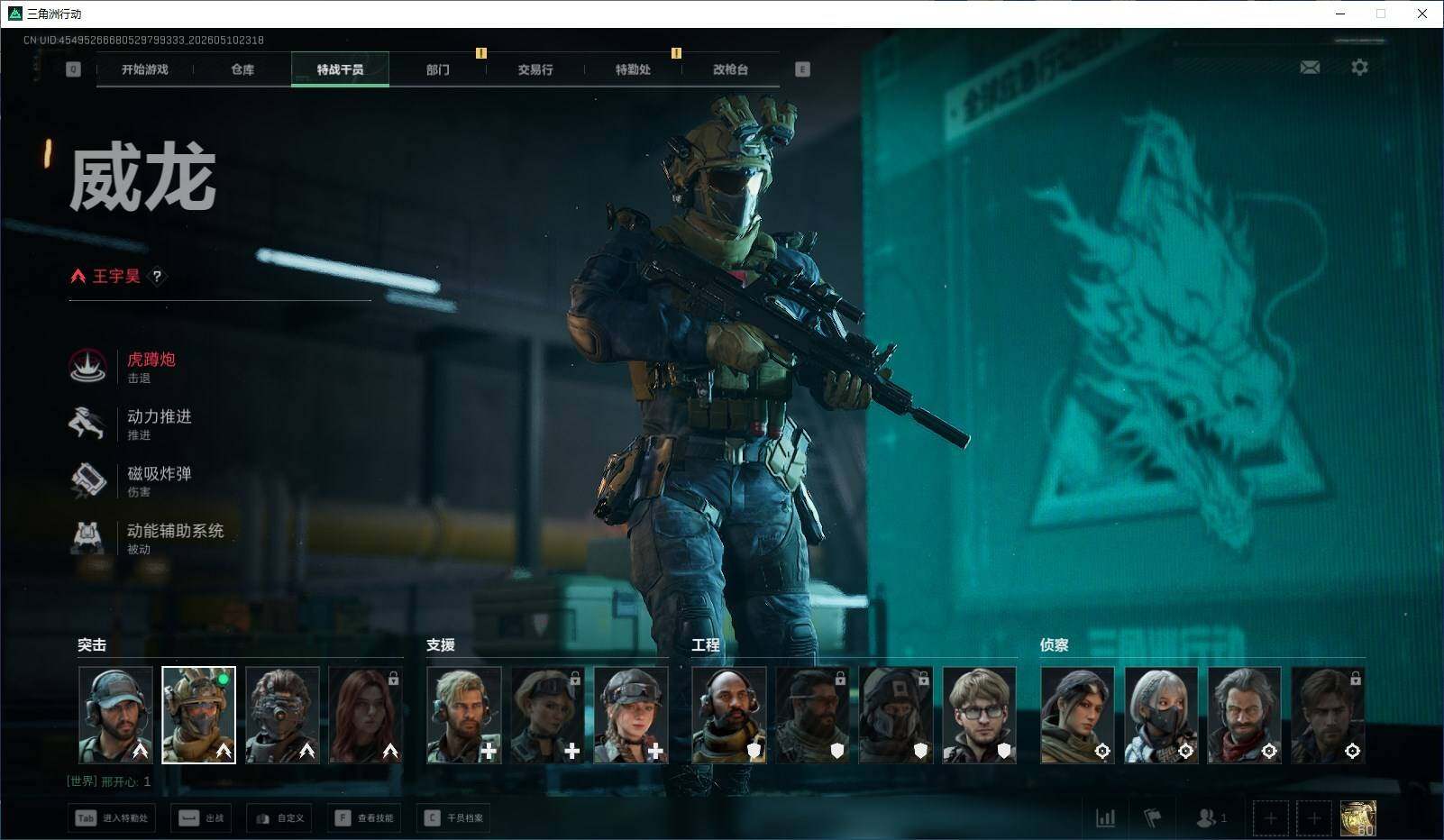Click the 支援 class heading
The height and width of the screenshot is (840, 1444).
[x=441, y=645]
